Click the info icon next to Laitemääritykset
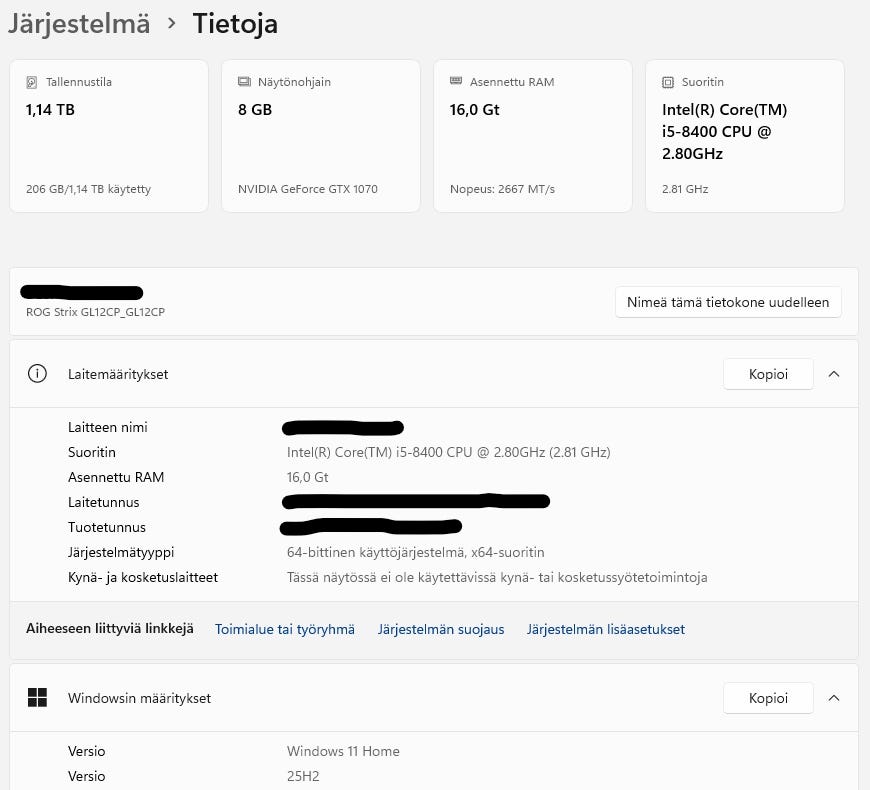Image resolution: width=870 pixels, height=790 pixels. coord(38,374)
